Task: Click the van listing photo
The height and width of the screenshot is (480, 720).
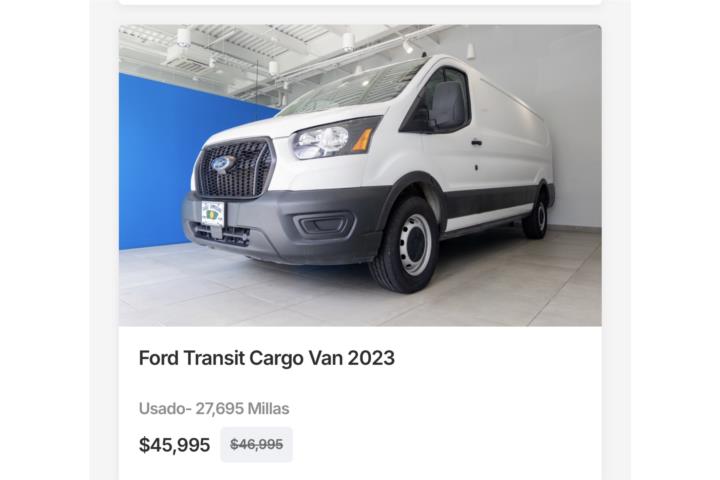Action: tap(360, 175)
